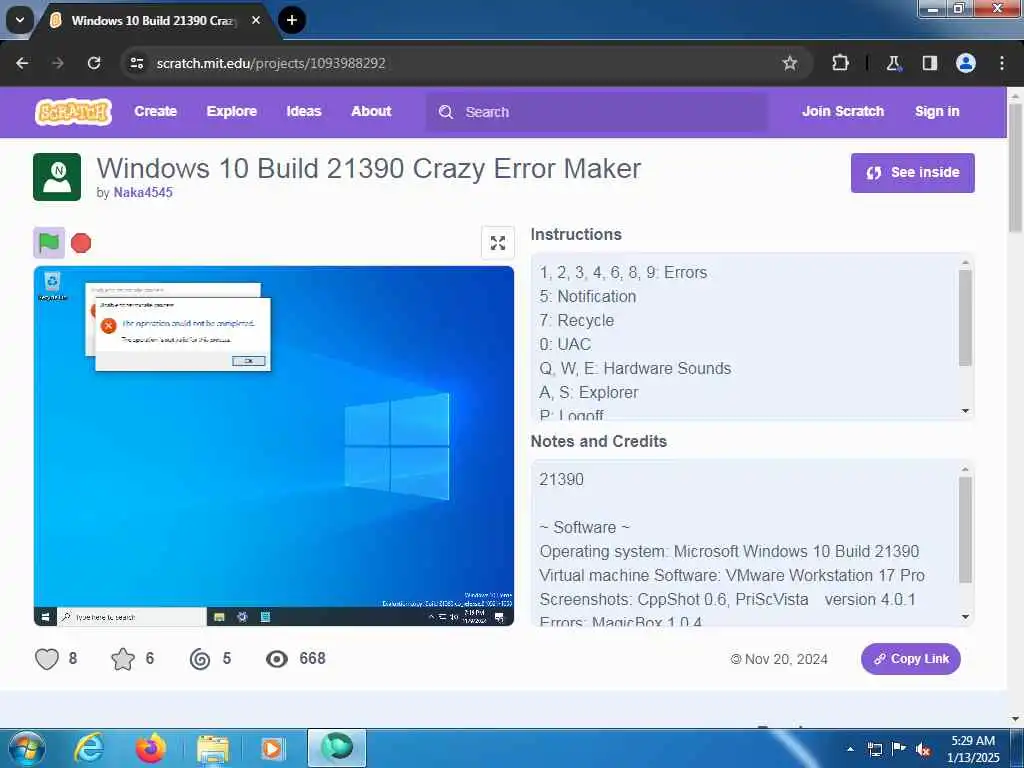Image resolution: width=1024 pixels, height=768 pixels.
Task: Select the Windows 10 Build 21390 tab
Action: tap(152, 21)
